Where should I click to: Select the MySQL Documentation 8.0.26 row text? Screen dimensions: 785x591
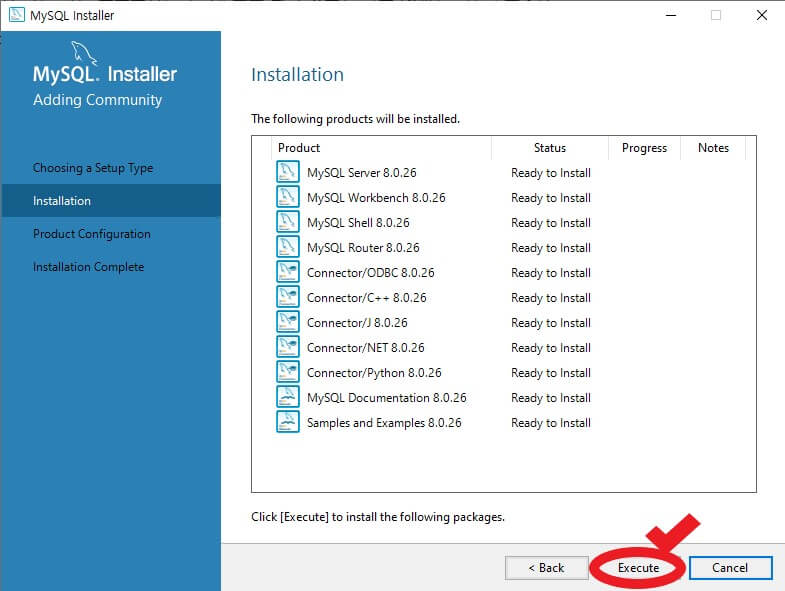386,398
